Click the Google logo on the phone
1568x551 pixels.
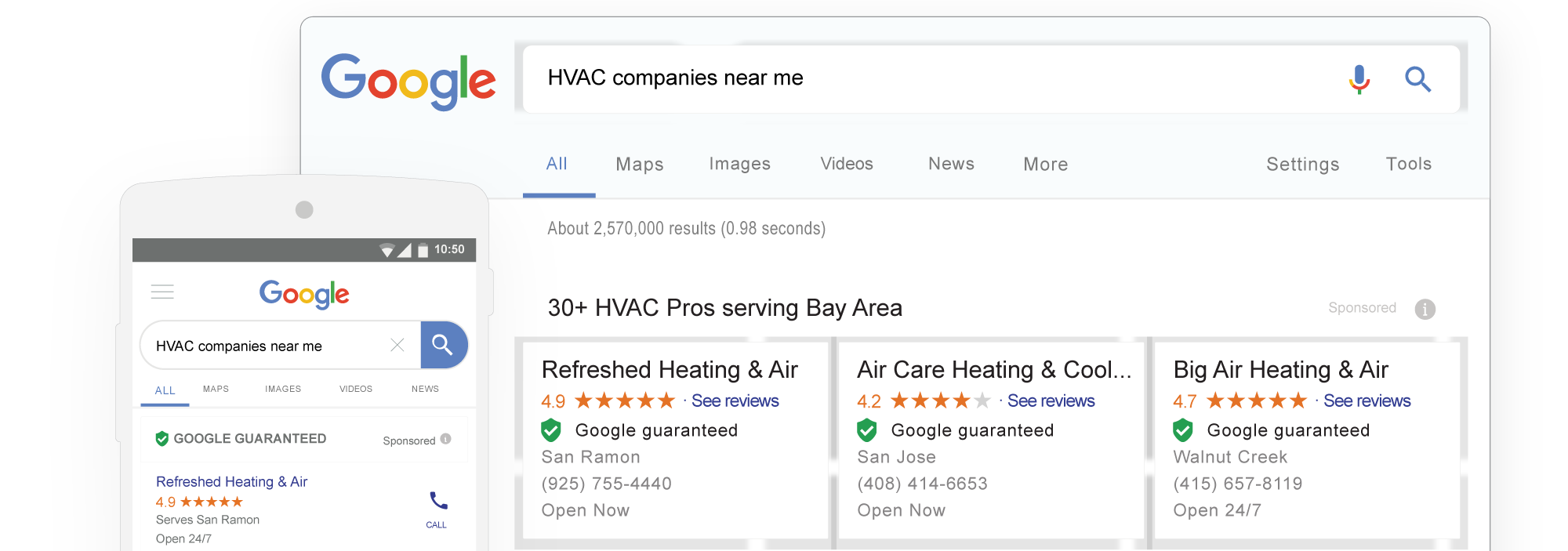click(304, 294)
